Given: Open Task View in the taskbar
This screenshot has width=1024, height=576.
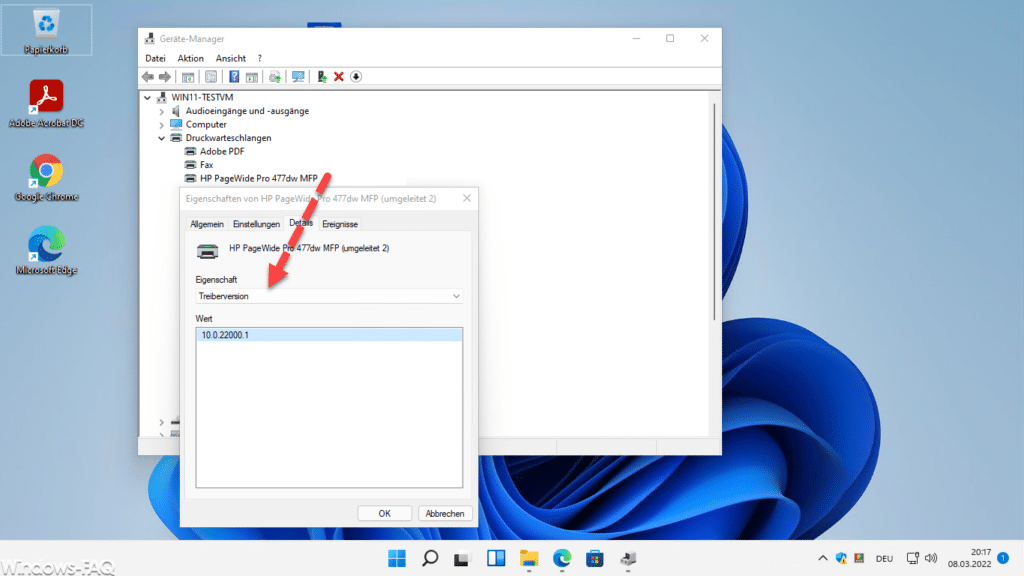Looking at the screenshot, I should pos(462,558).
